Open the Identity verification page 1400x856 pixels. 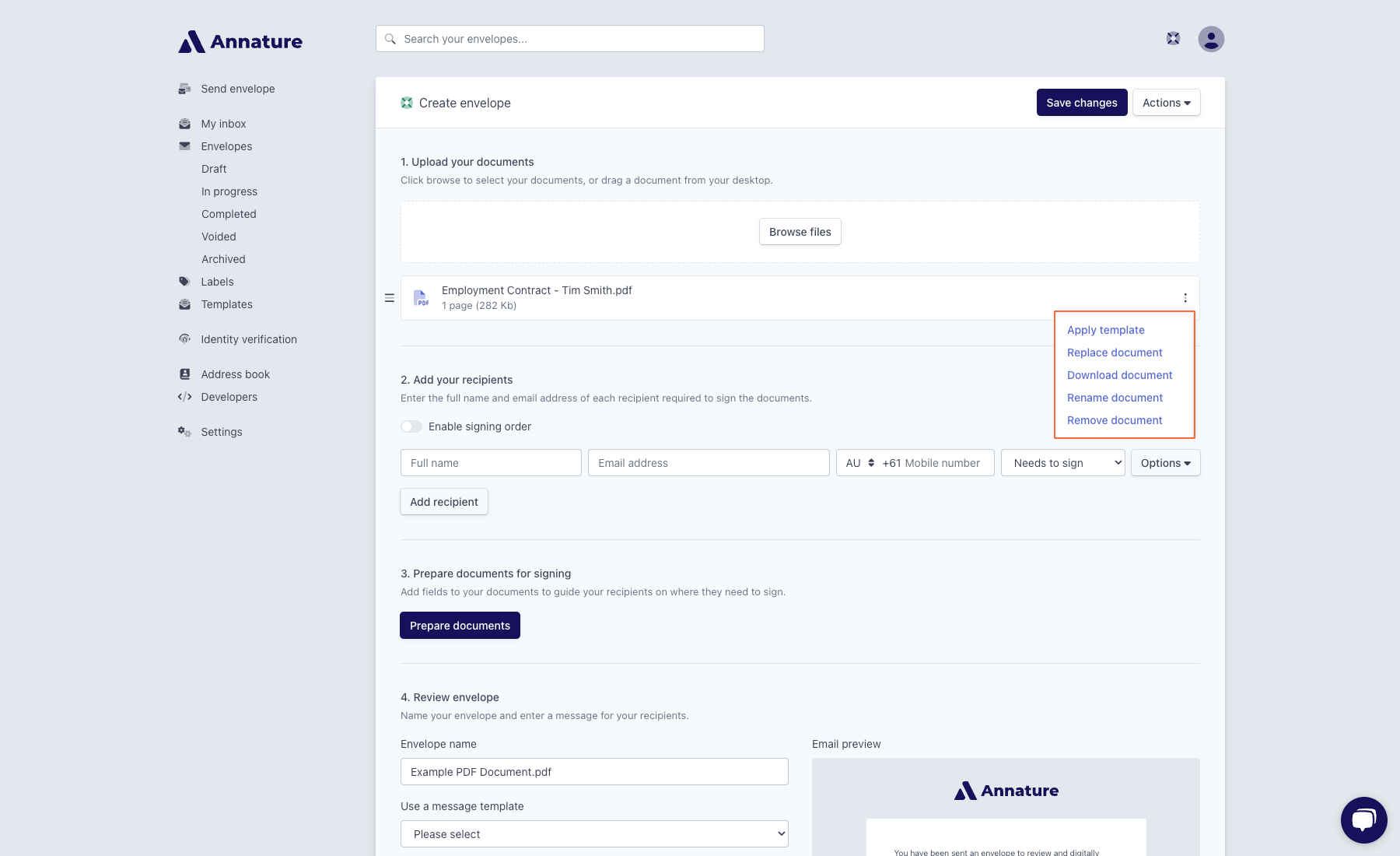click(249, 339)
